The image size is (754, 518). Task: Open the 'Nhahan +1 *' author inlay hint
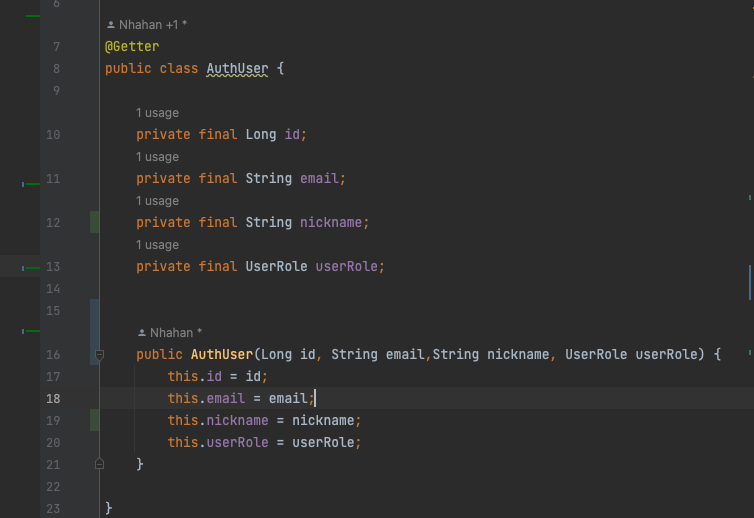pos(147,25)
